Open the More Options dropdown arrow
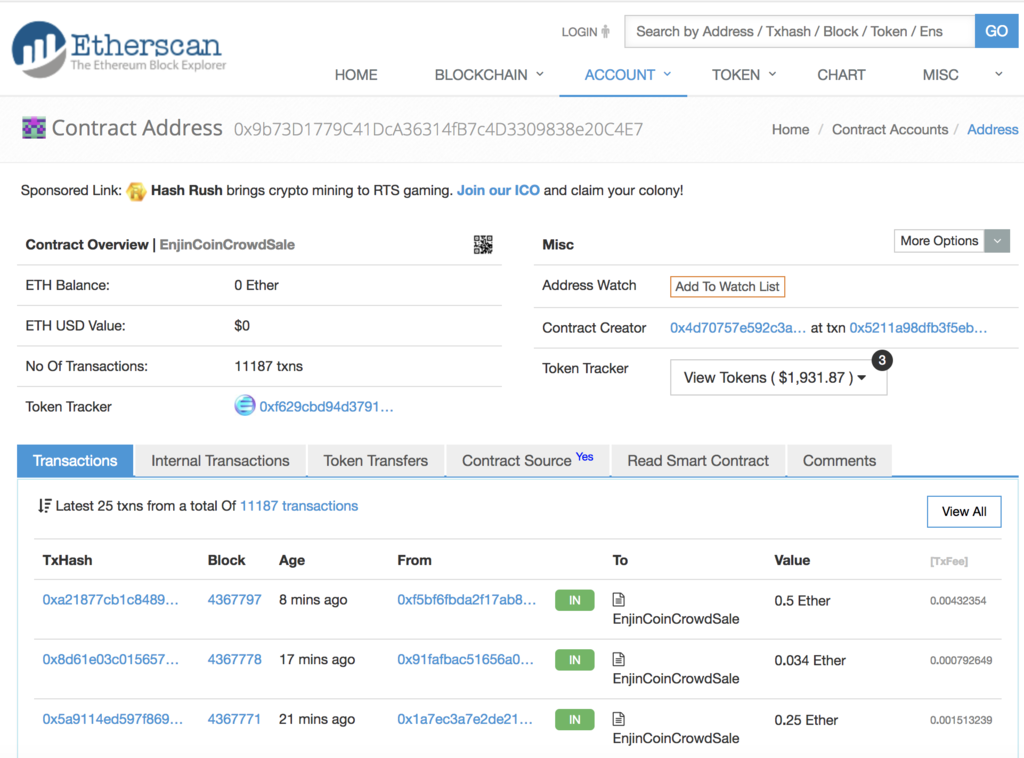 click(997, 241)
